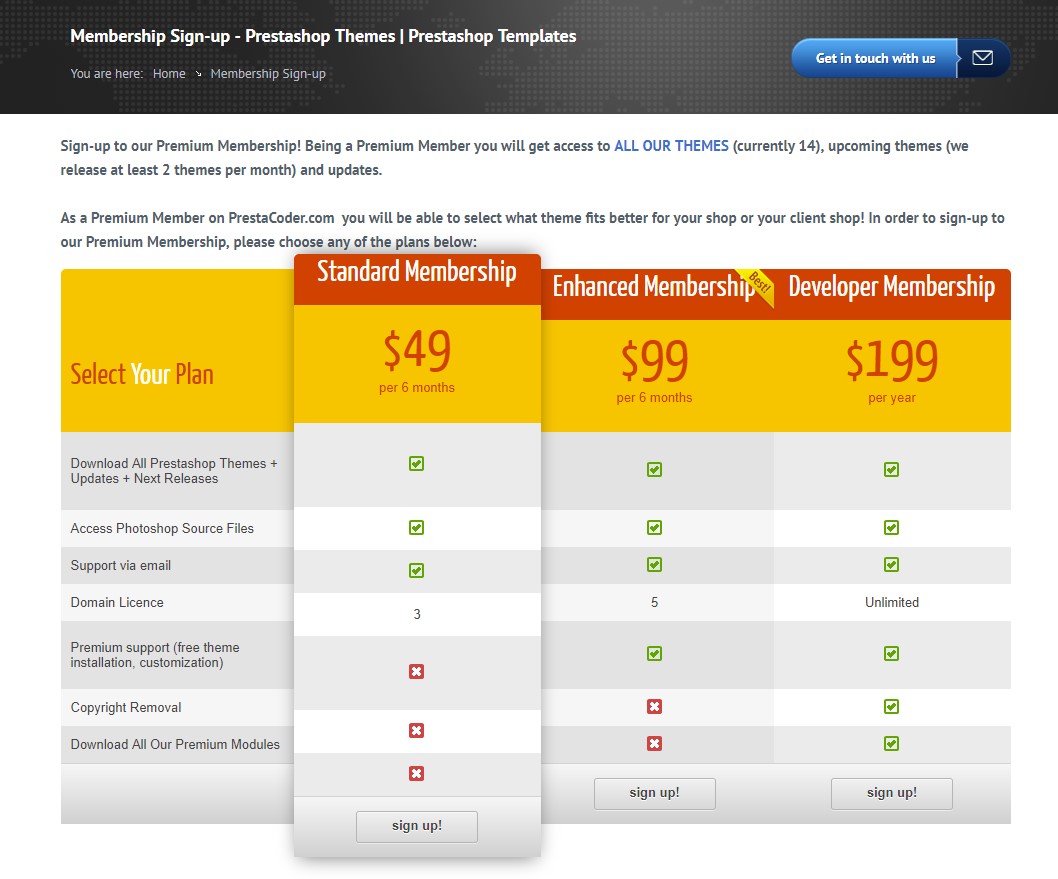Image resolution: width=1058 pixels, height=879 pixels.
Task: Click Enhanced plan's check for Access Photoshop Source Files
Action: click(655, 528)
